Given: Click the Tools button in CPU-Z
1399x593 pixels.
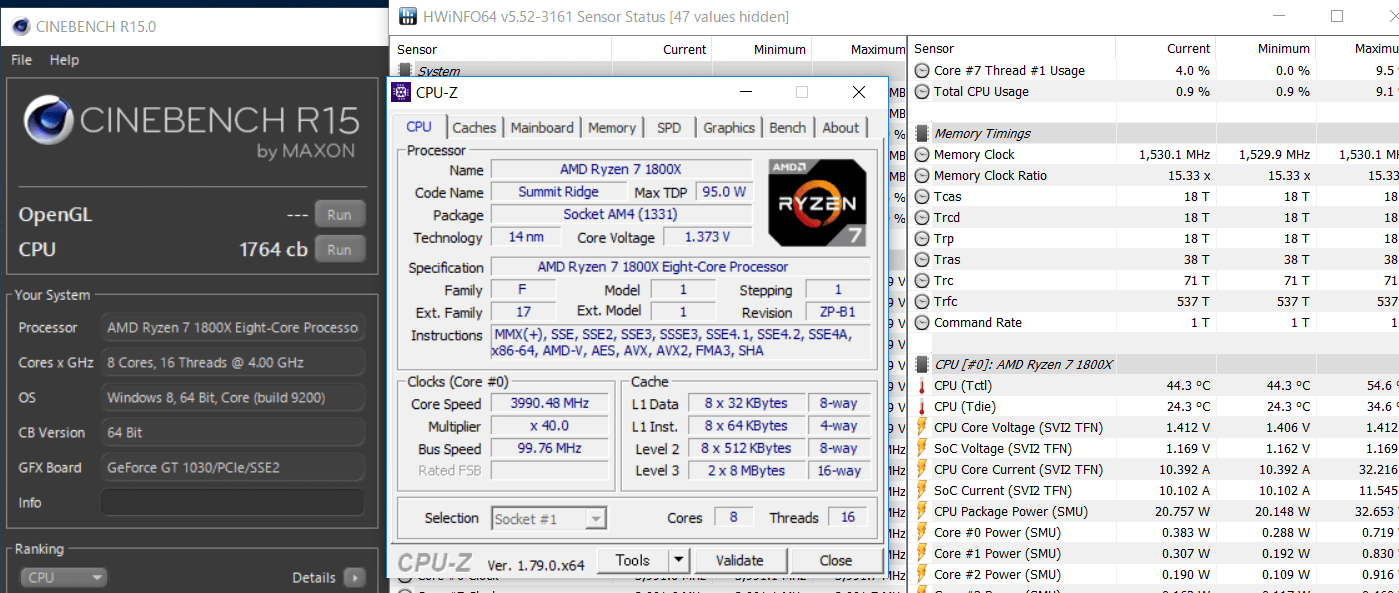Looking at the screenshot, I should point(632,560).
